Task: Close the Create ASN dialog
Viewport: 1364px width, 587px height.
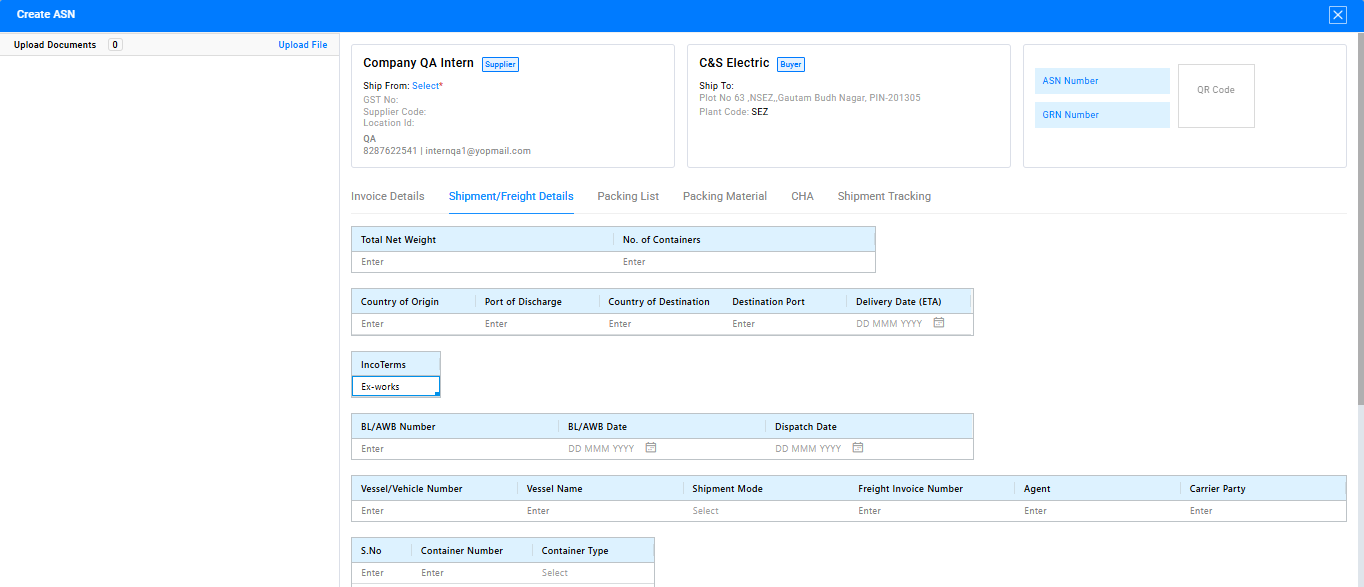Action: click(1337, 15)
